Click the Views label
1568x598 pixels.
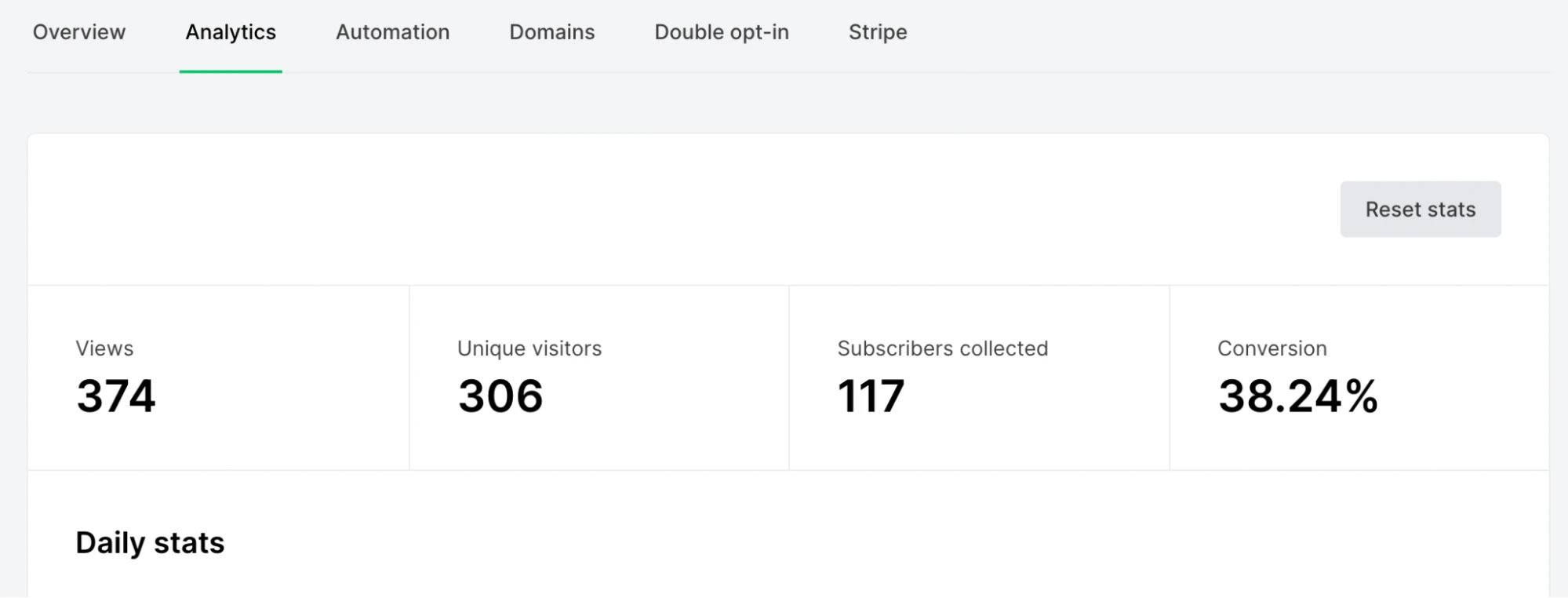click(104, 348)
